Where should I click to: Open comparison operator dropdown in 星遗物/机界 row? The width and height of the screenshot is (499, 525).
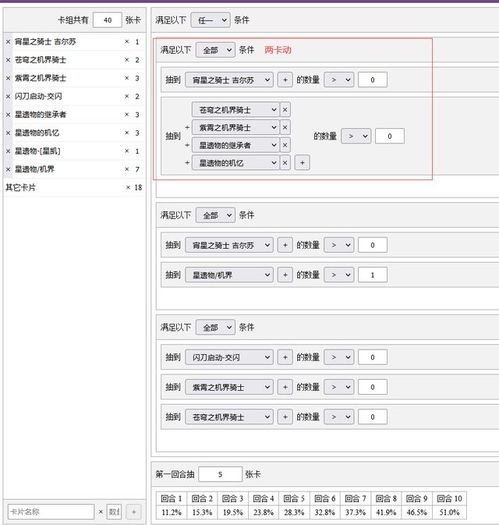(339, 275)
